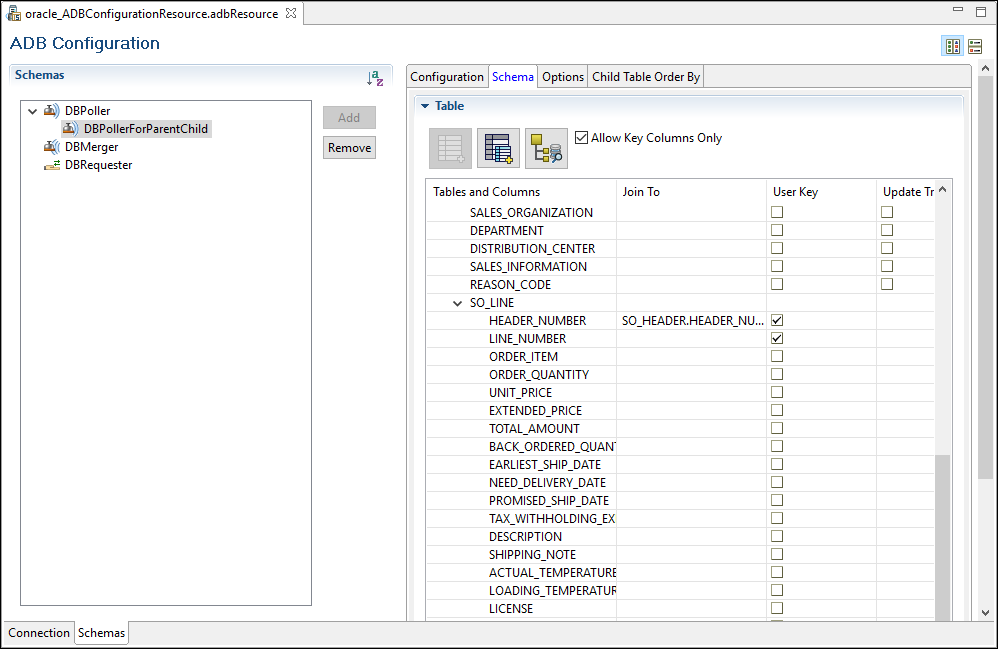Image resolution: width=998 pixels, height=649 pixels.
Task: Click the table's vertical scrollbar thumb
Action: point(943,540)
